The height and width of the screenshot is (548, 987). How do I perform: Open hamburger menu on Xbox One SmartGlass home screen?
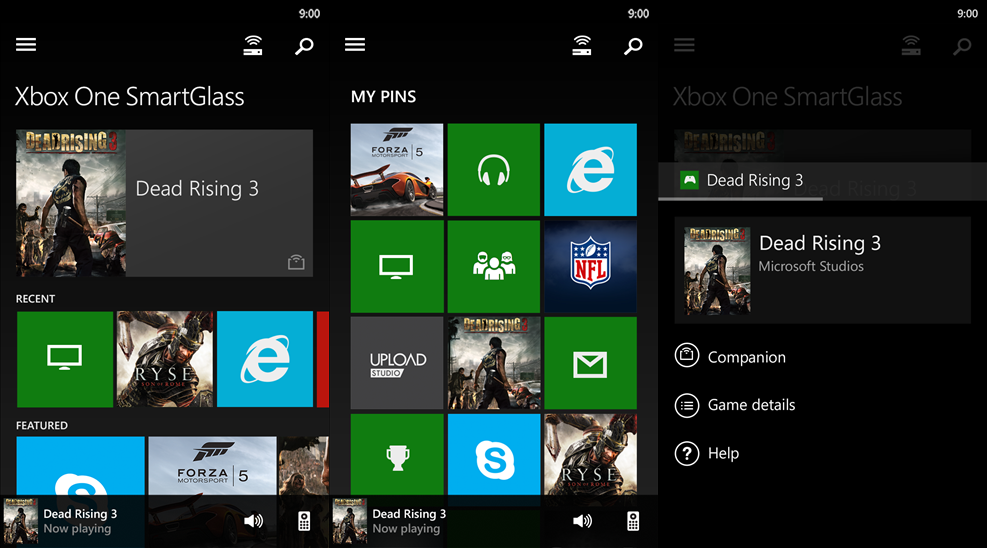26,45
